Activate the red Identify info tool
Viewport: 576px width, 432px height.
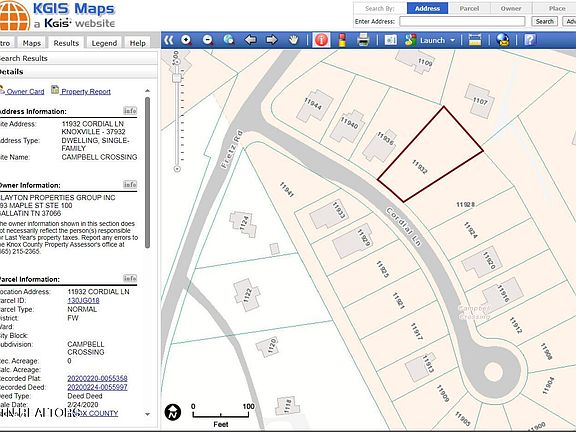tap(321, 40)
